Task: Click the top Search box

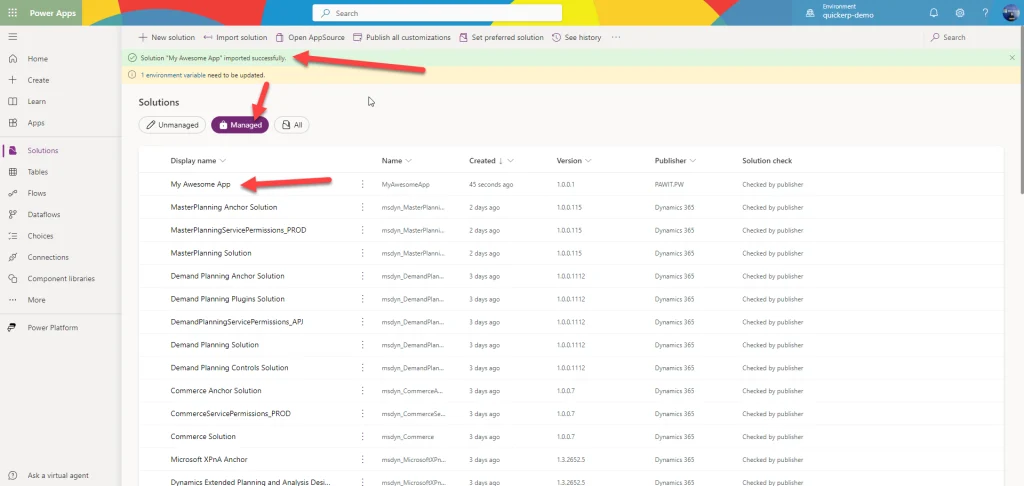Action: tap(437, 13)
